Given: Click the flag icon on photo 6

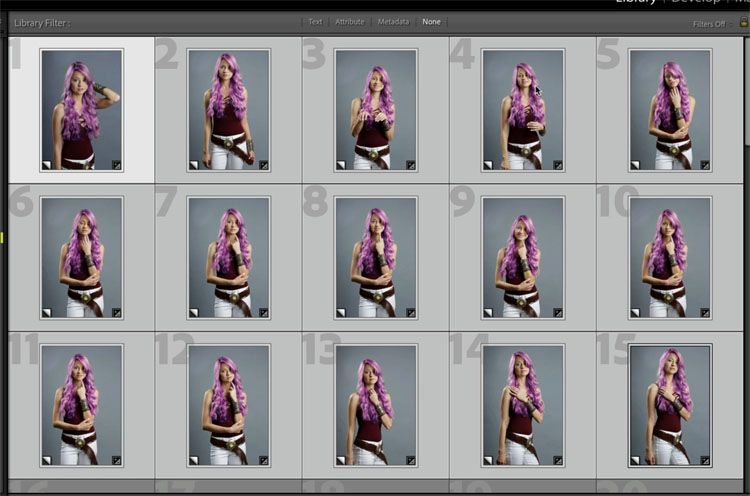Looking at the screenshot, I should click(x=46, y=313).
